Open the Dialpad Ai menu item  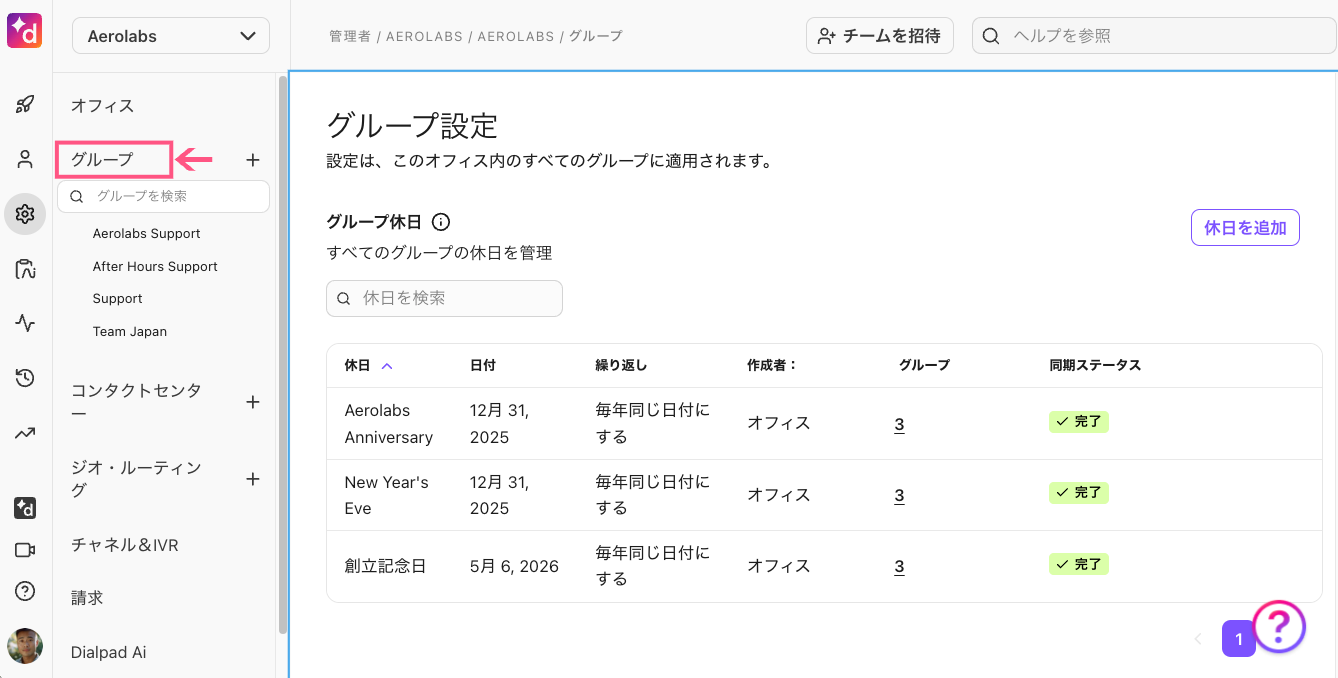click(x=109, y=652)
